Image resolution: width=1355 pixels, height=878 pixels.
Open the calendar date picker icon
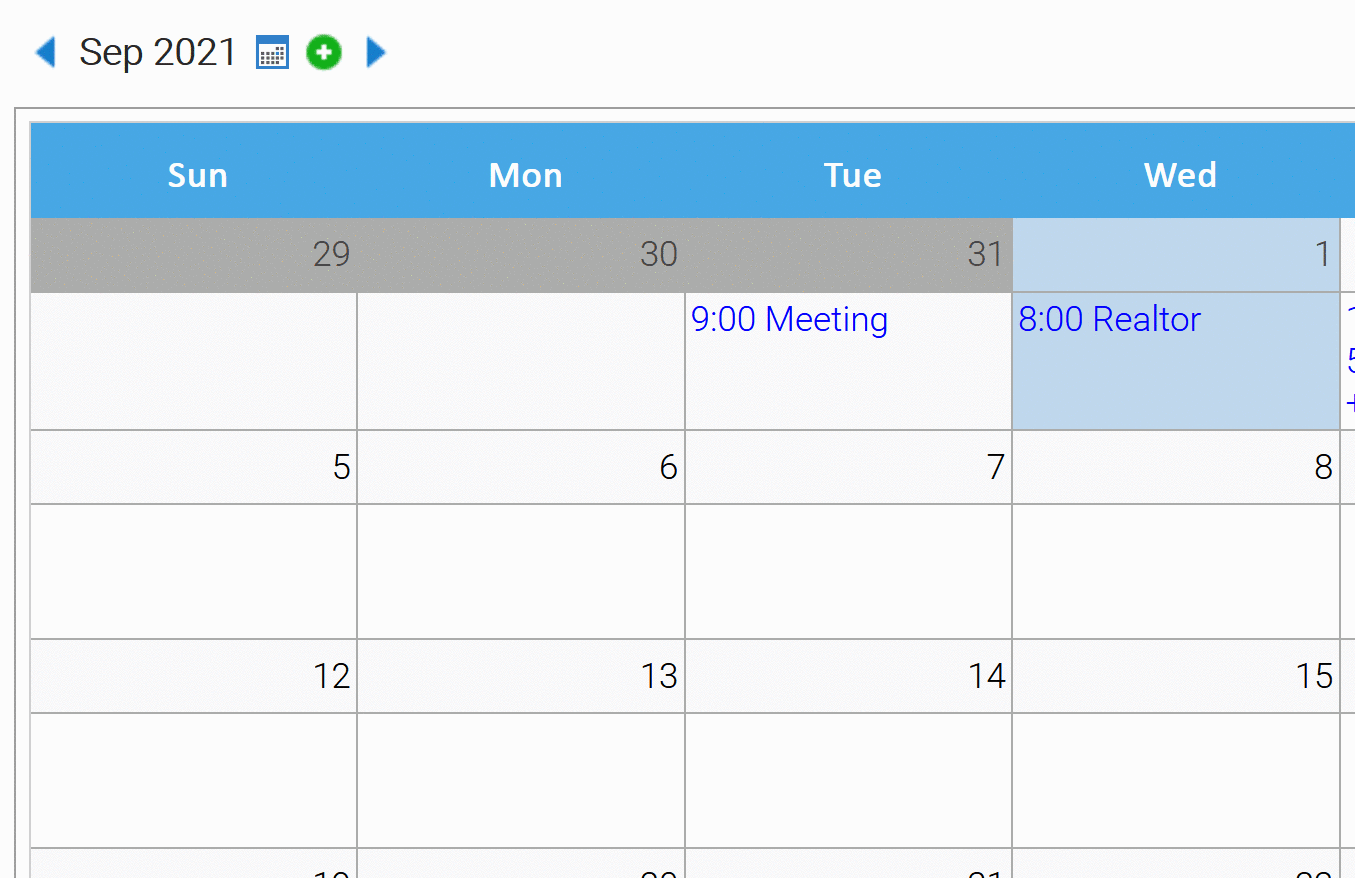pyautogui.click(x=272, y=52)
